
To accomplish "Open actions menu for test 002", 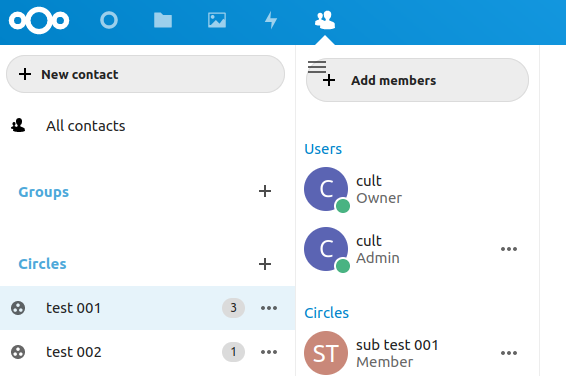I will 269,352.
